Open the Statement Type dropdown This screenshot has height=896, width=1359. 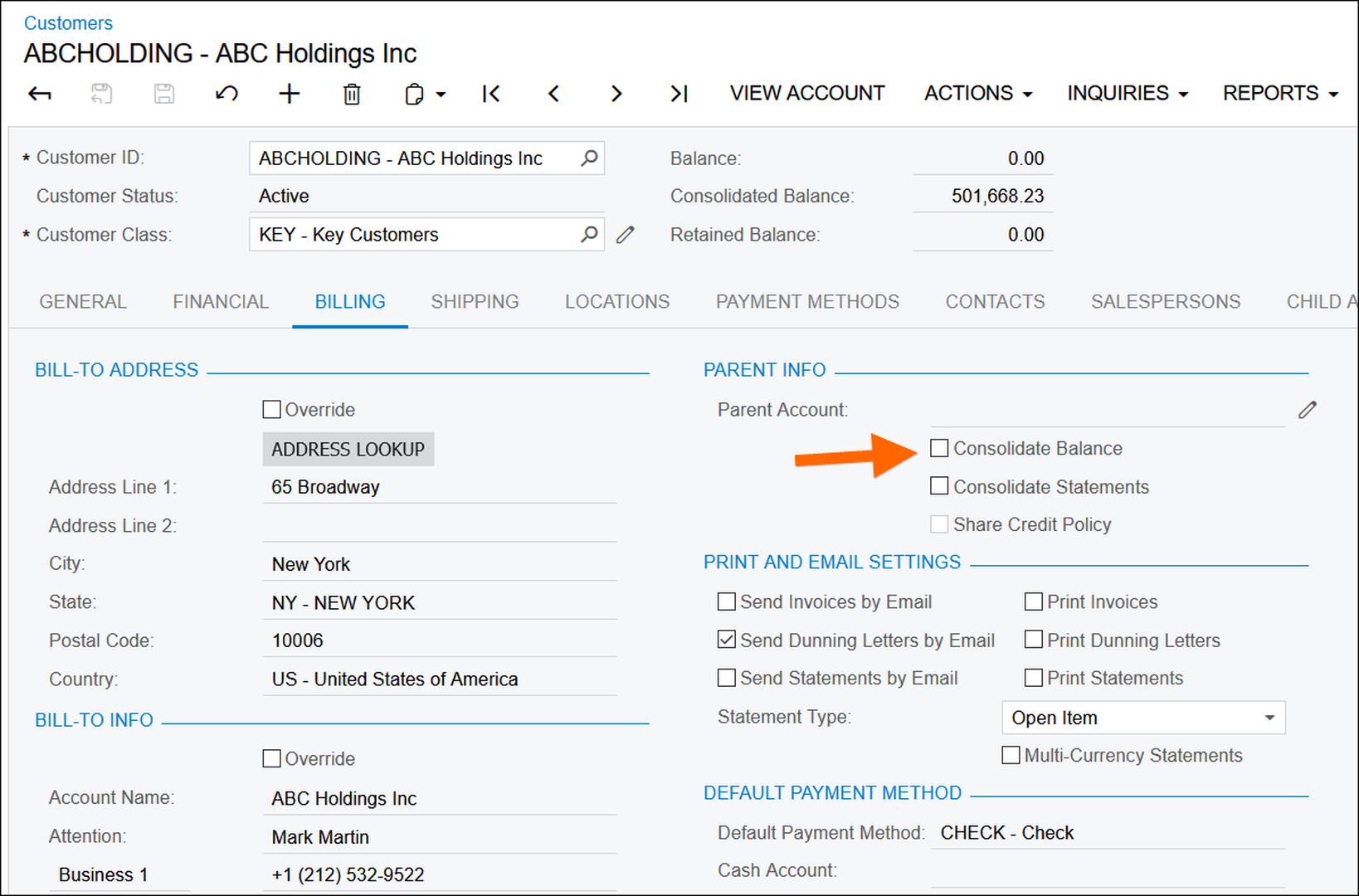(1269, 718)
